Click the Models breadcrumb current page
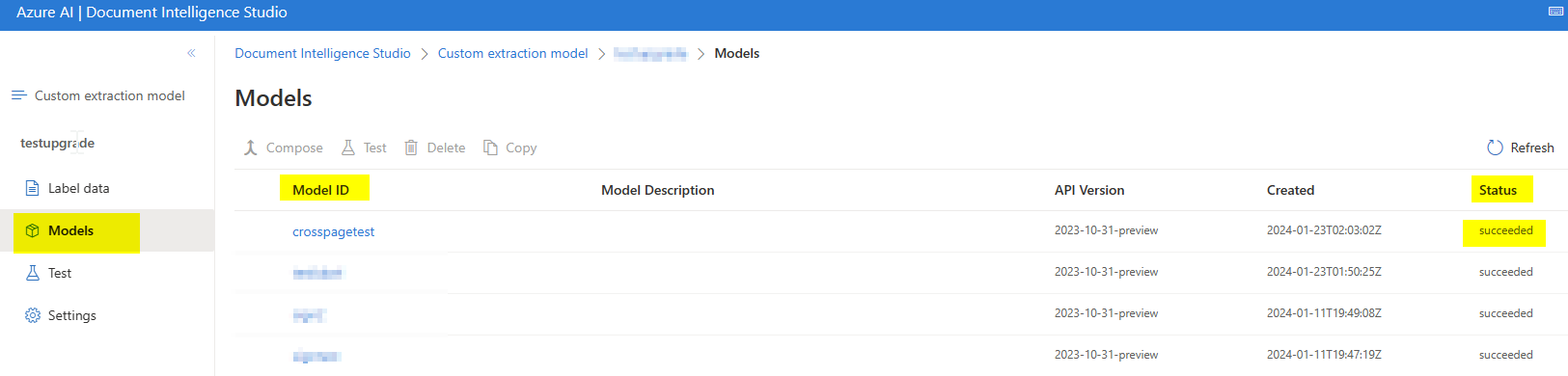The width and height of the screenshot is (1568, 376). pyautogui.click(x=736, y=53)
